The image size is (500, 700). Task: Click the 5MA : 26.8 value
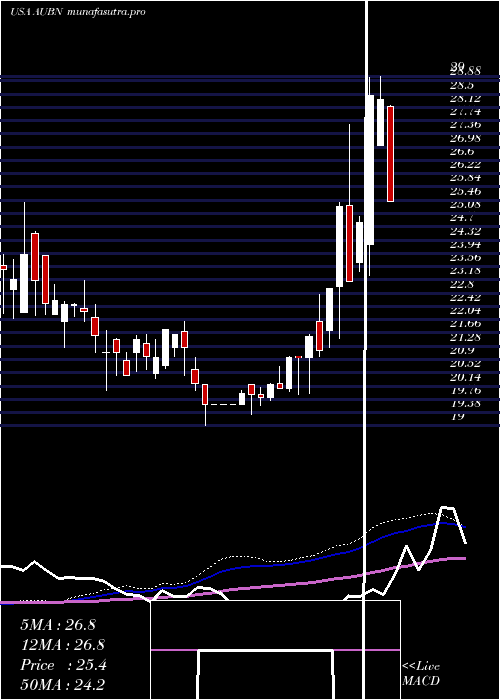tap(58, 625)
